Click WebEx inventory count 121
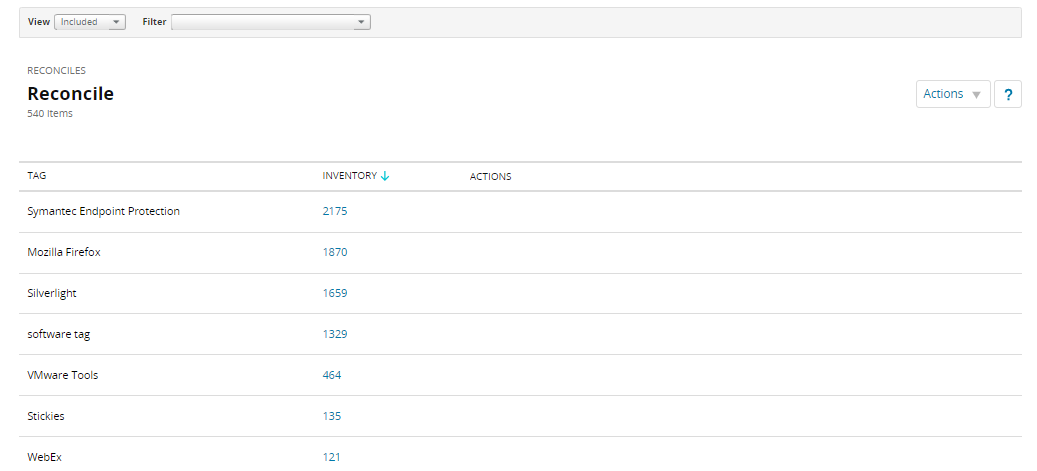Viewport: 1037px width, 471px height. click(332, 457)
